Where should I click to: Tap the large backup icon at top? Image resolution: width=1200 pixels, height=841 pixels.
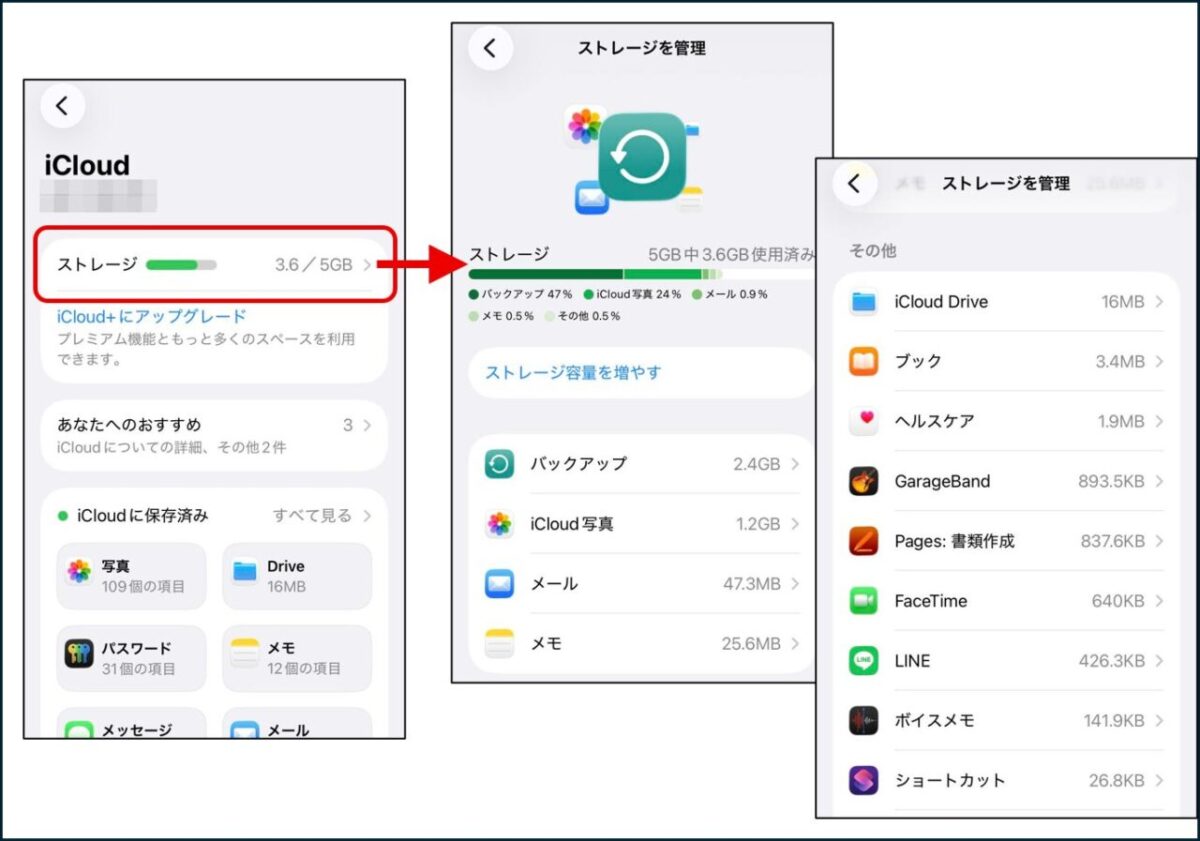pos(641,157)
